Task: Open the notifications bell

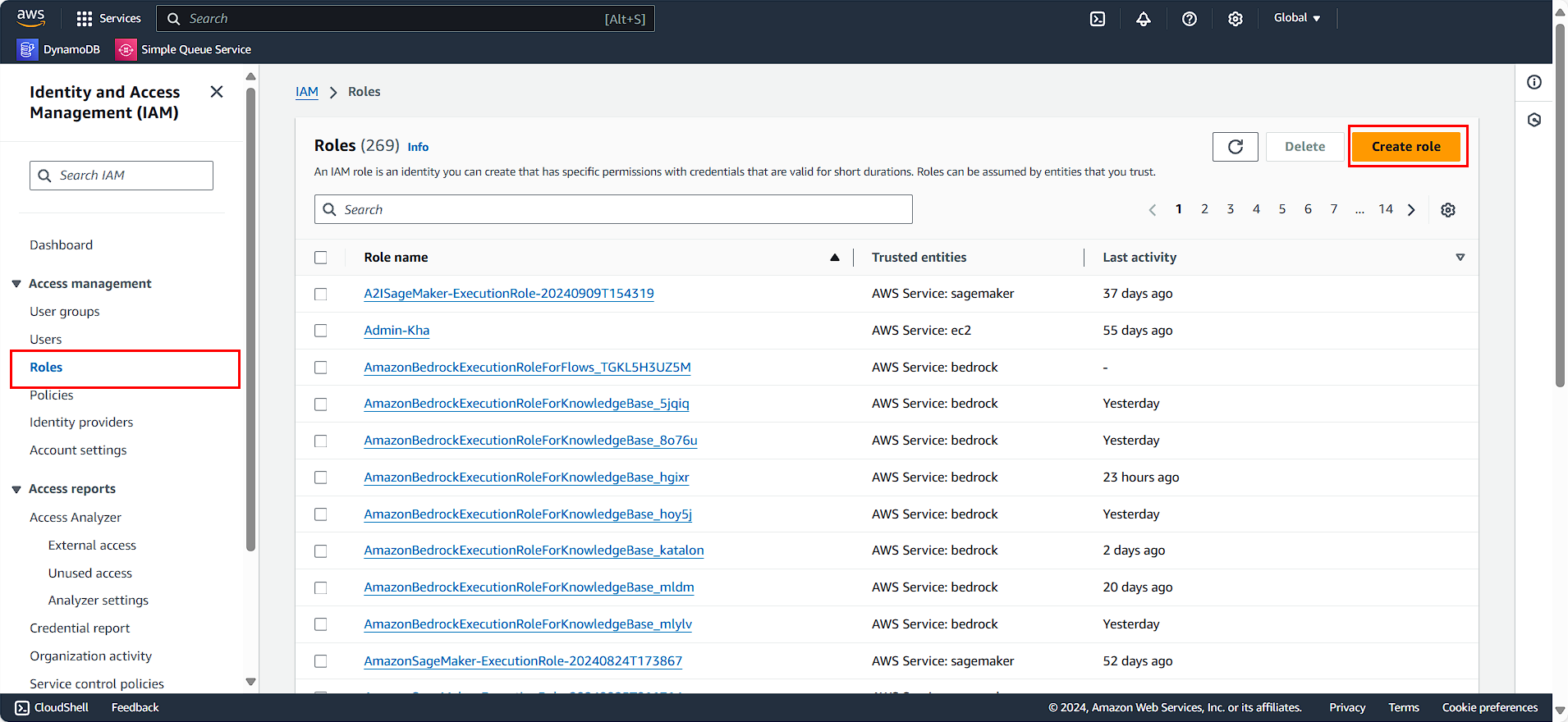Action: pyautogui.click(x=1144, y=19)
